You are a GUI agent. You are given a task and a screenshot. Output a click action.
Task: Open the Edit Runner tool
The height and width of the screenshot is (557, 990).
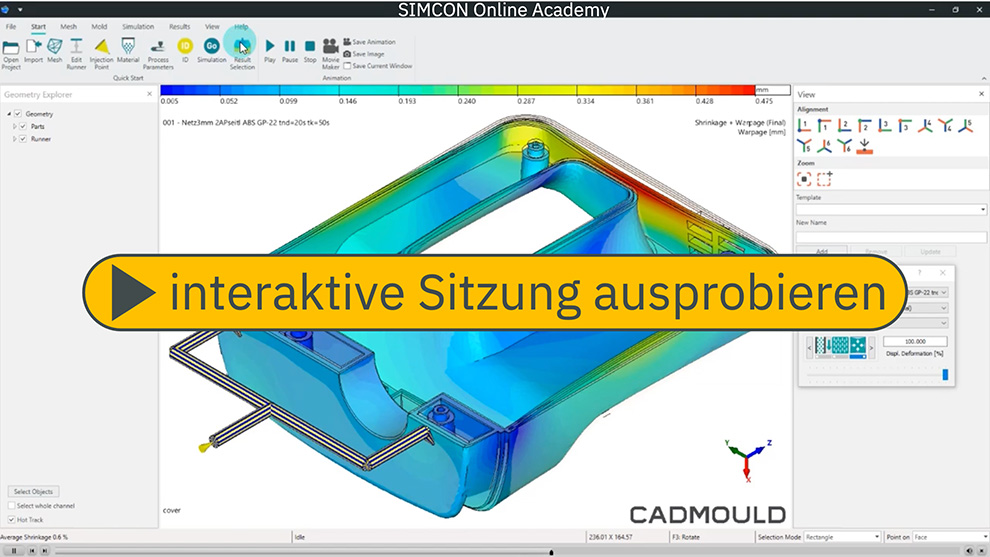pos(76,46)
